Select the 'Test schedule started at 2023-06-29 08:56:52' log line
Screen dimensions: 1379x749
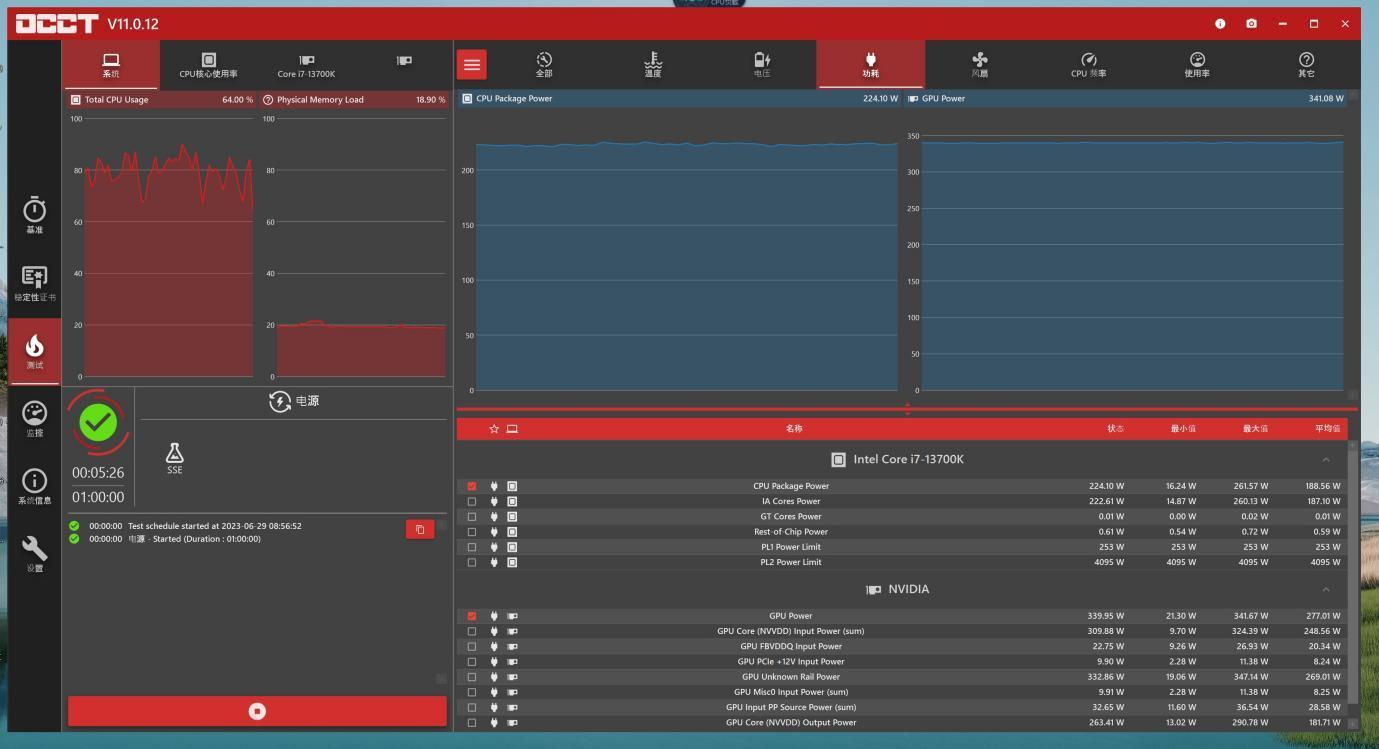215,526
